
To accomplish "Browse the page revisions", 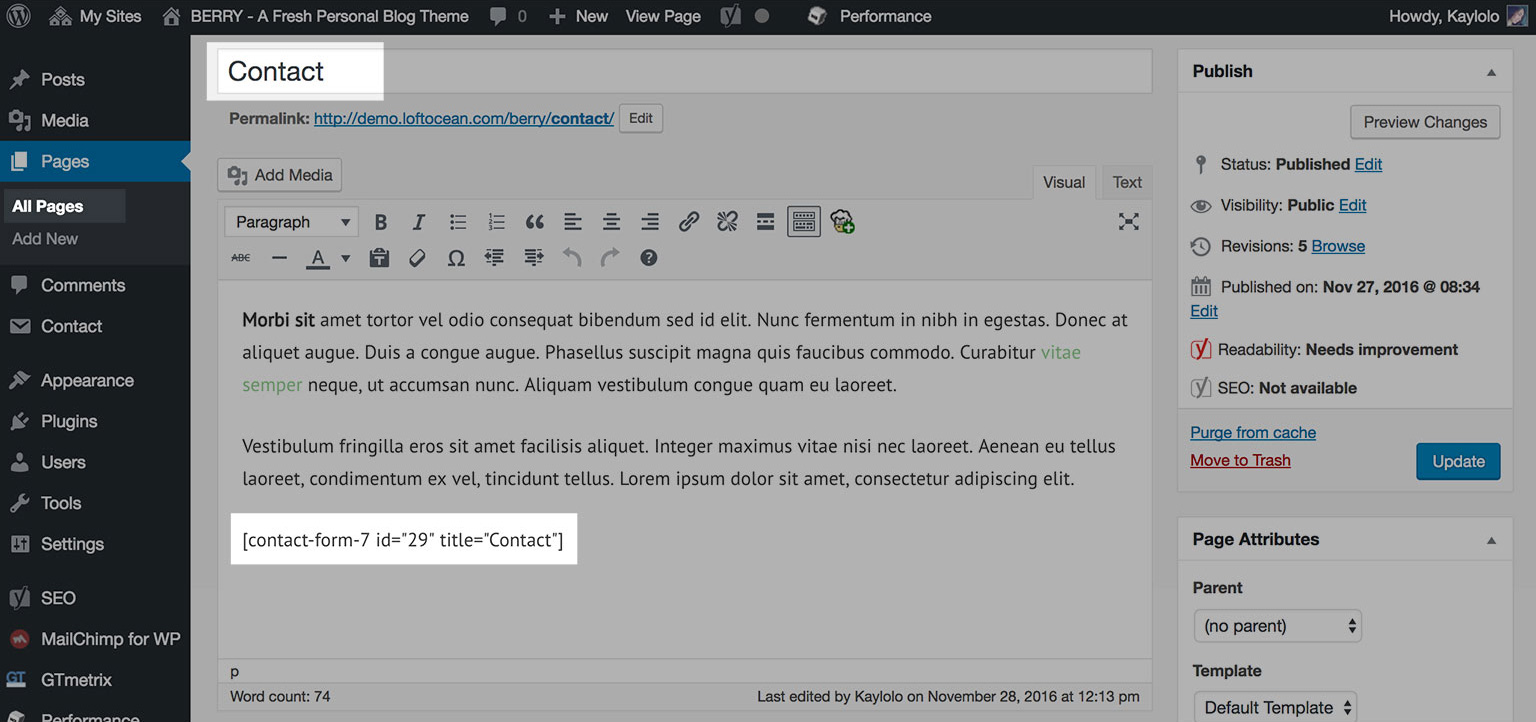I will point(1336,245).
